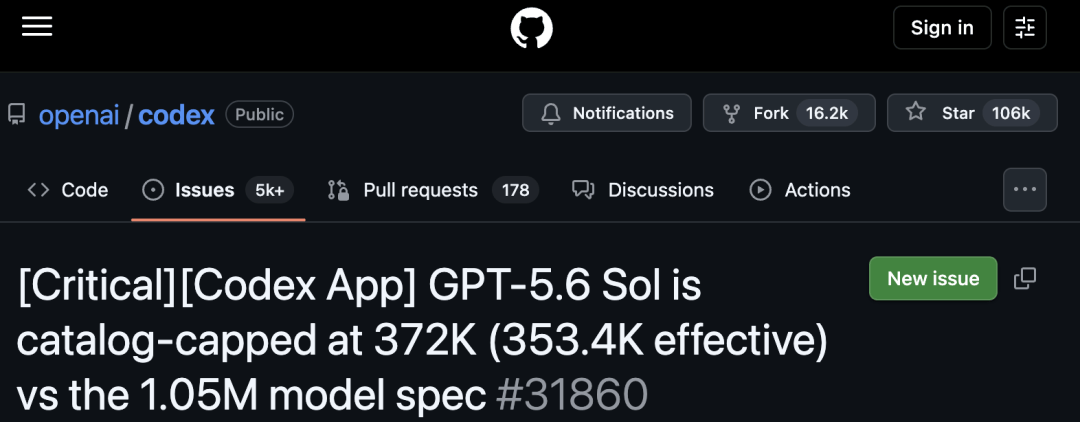This screenshot has width=1080, height=422.
Task: Select the Pull requests tab label
Action: [x=420, y=190]
